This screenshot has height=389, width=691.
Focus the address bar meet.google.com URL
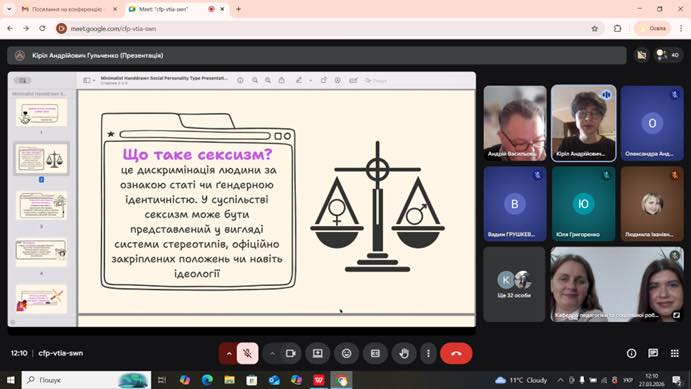pyautogui.click(x=113, y=28)
